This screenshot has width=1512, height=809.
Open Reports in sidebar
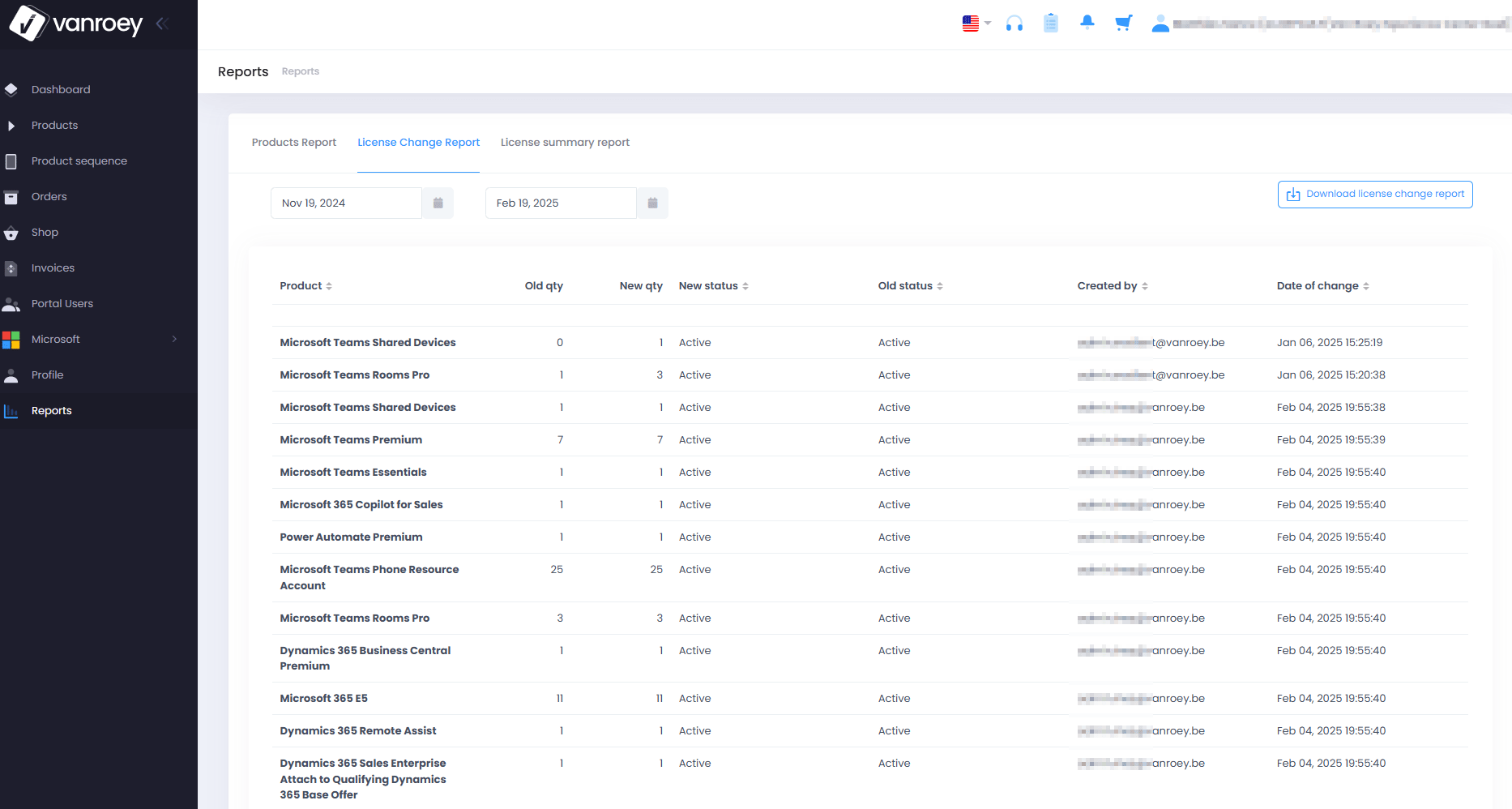[52, 410]
